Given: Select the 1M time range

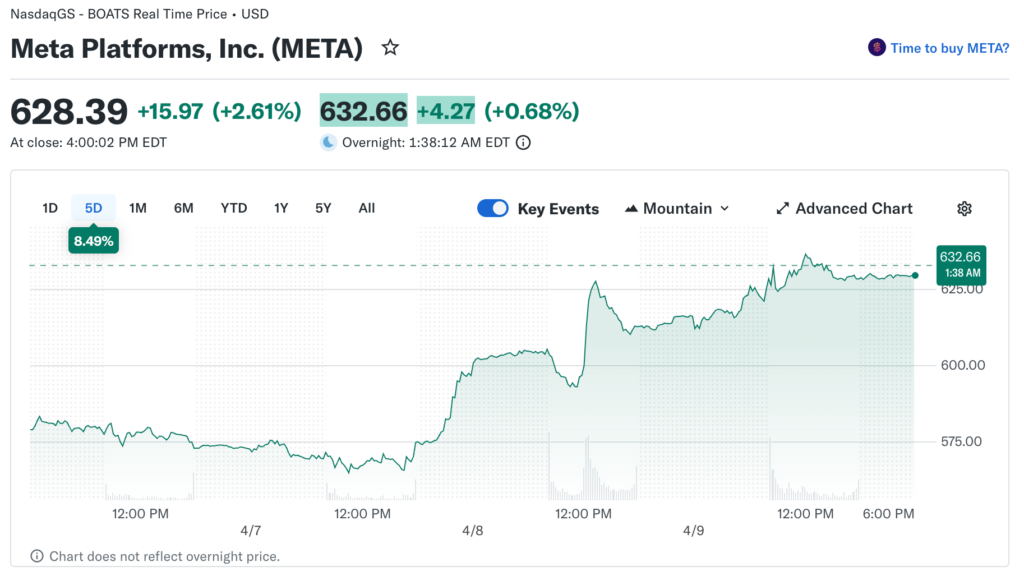Looking at the screenshot, I should (138, 208).
